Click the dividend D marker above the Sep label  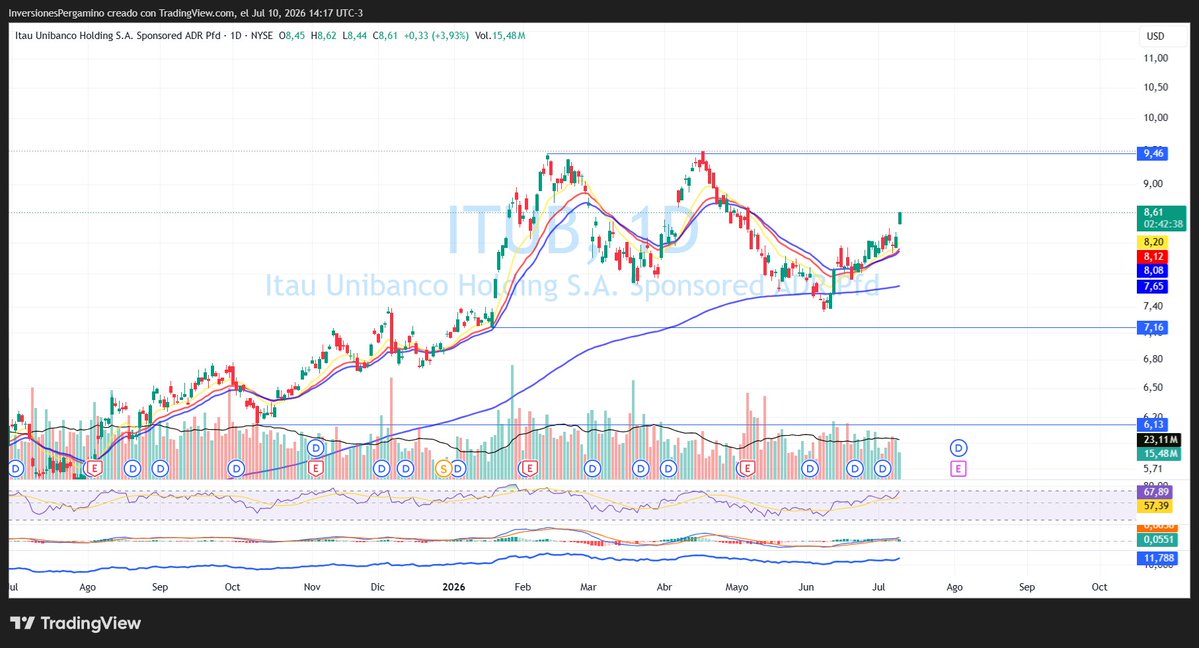click(x=160, y=467)
